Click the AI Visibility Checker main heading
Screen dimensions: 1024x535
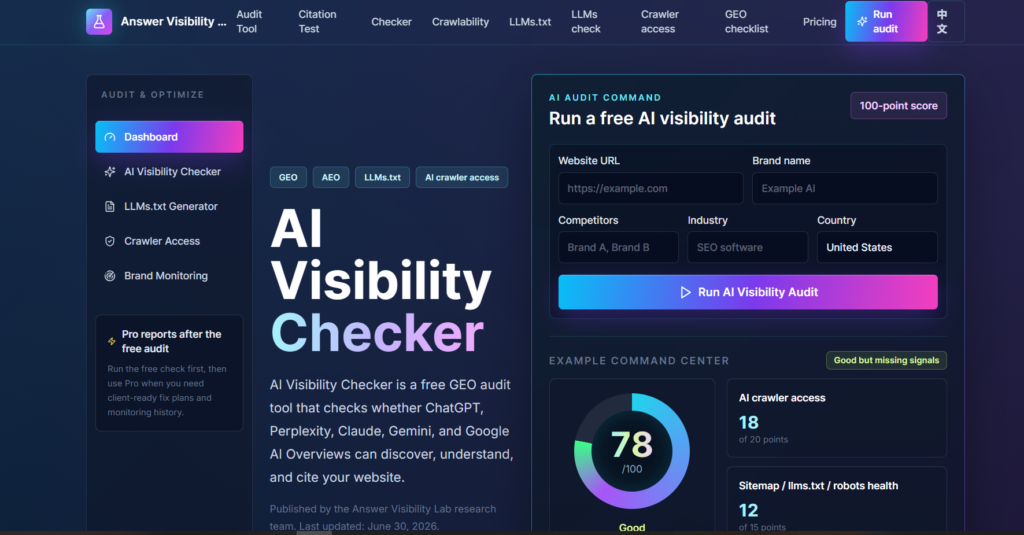click(x=381, y=281)
